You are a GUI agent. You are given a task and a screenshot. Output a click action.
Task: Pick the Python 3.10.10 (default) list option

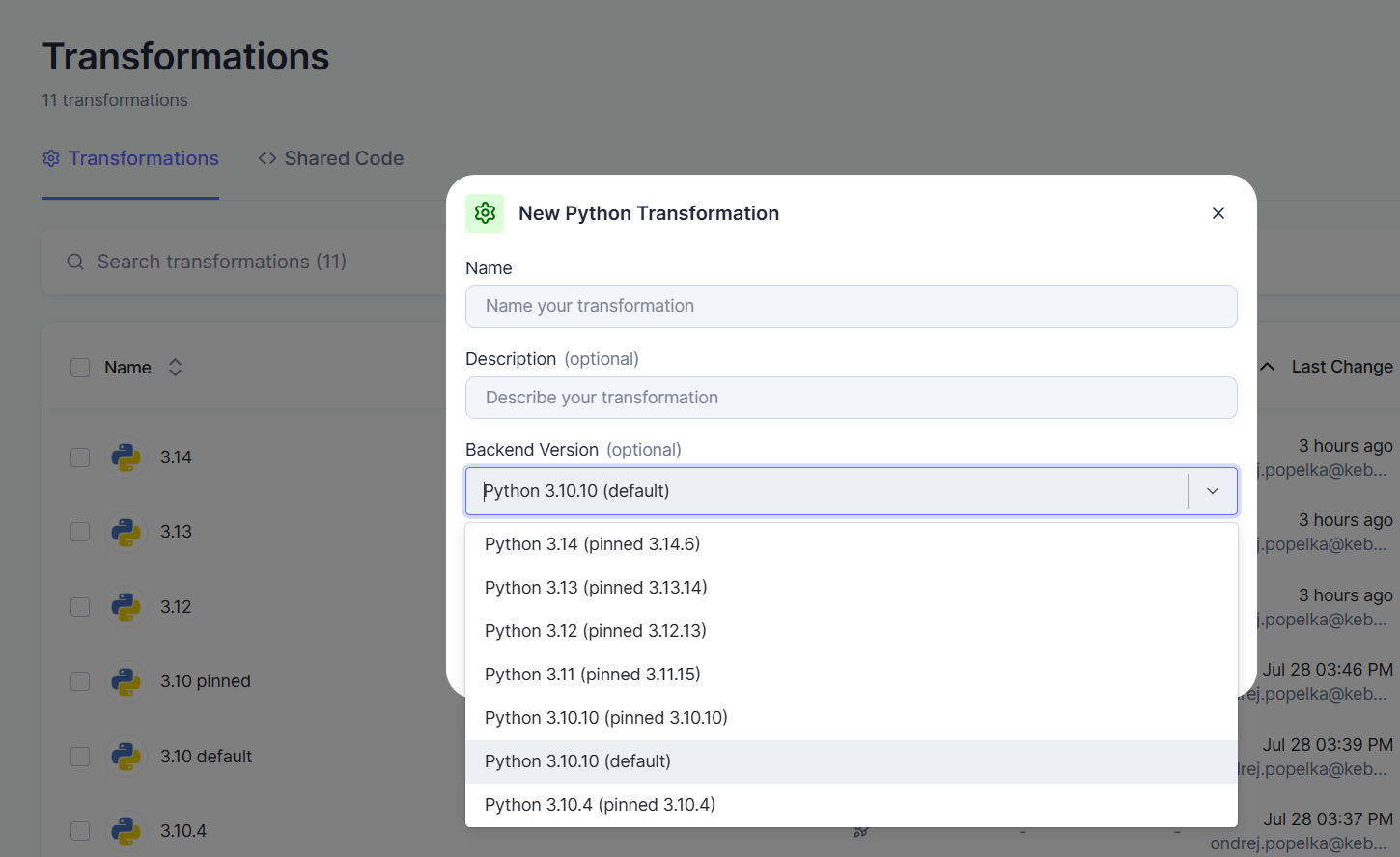852,761
